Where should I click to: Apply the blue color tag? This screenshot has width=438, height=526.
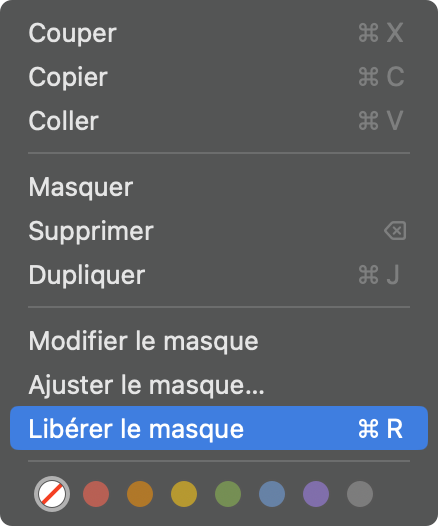tap(272, 494)
